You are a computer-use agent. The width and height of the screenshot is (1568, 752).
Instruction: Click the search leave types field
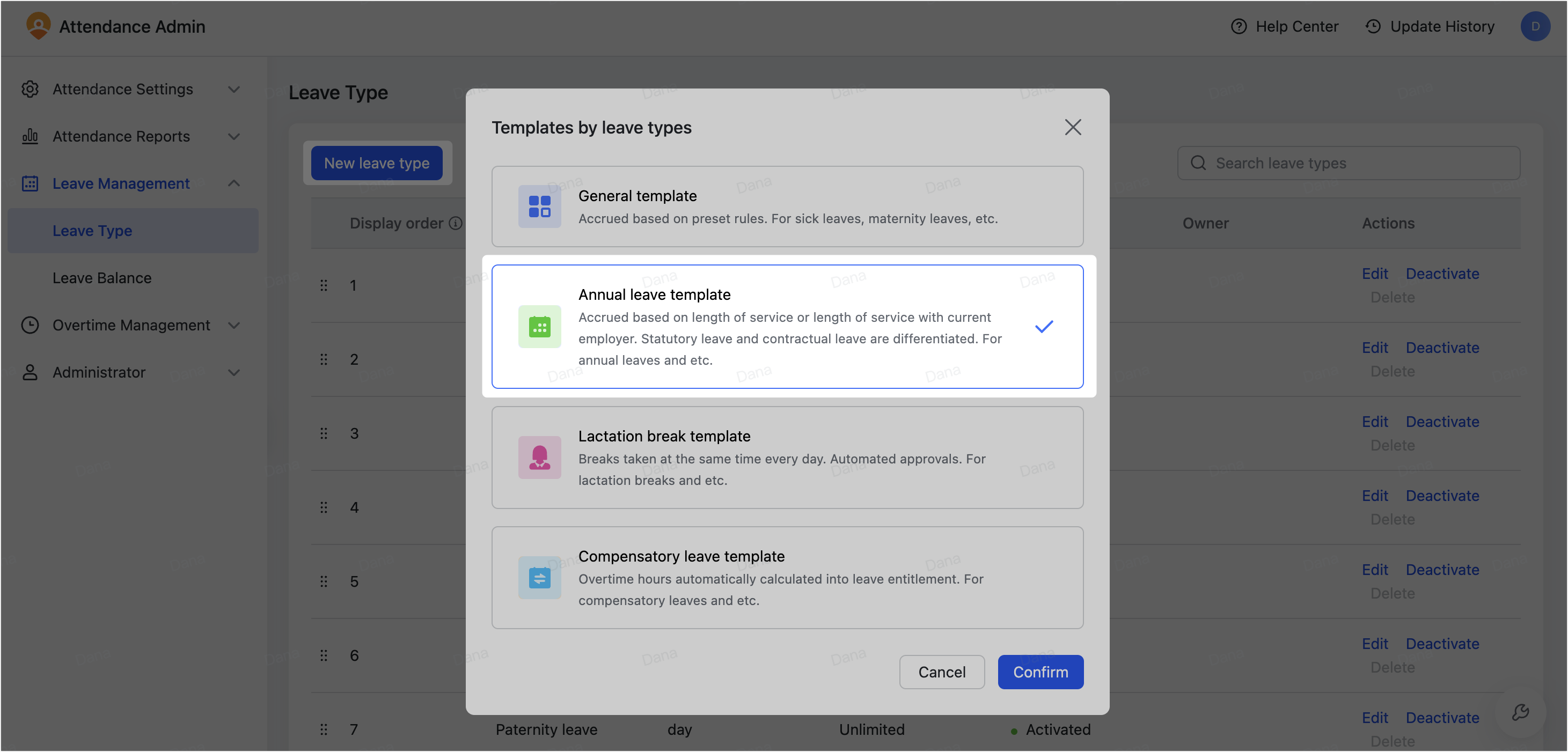pyautogui.click(x=1349, y=163)
